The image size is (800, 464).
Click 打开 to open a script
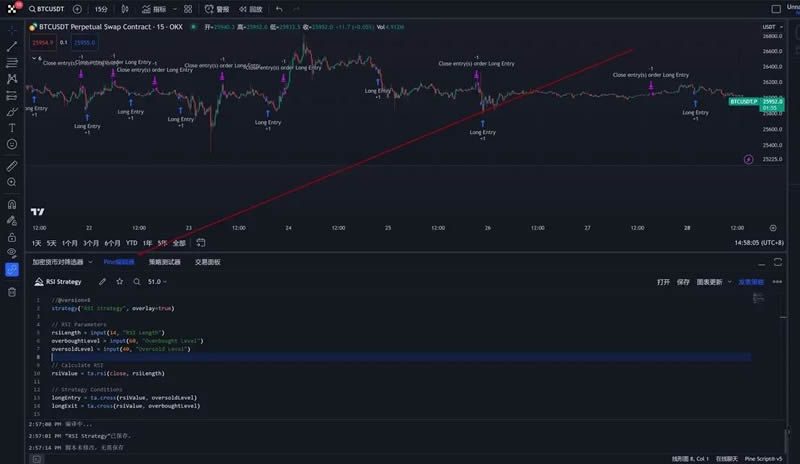pos(663,282)
